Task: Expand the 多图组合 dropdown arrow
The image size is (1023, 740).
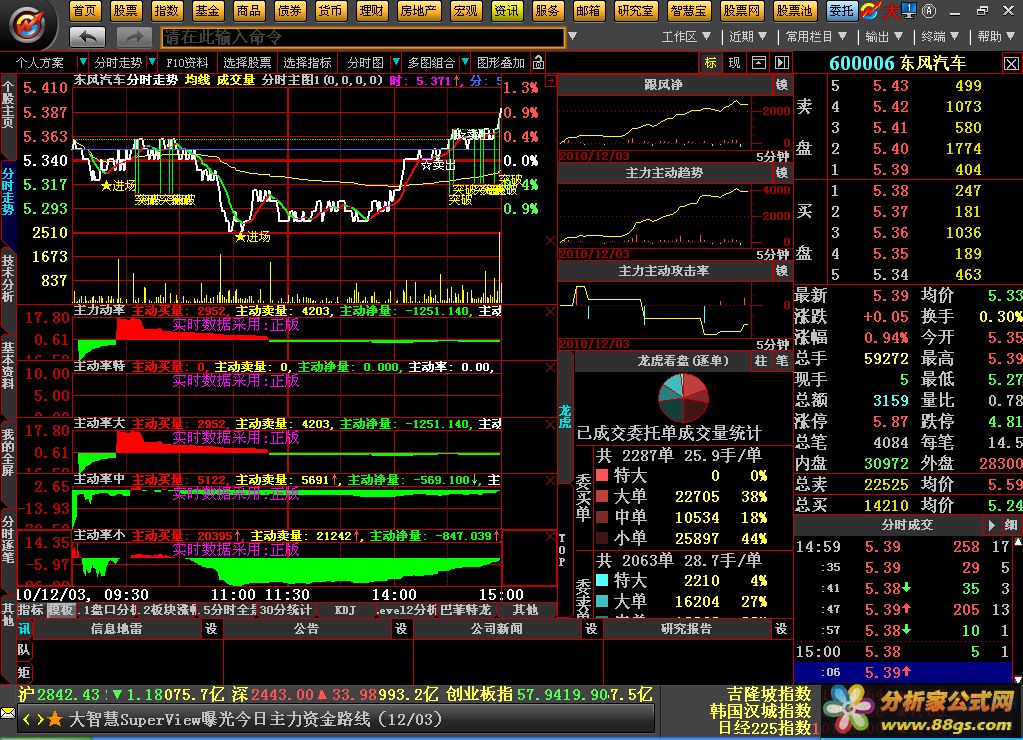Action: pos(465,63)
